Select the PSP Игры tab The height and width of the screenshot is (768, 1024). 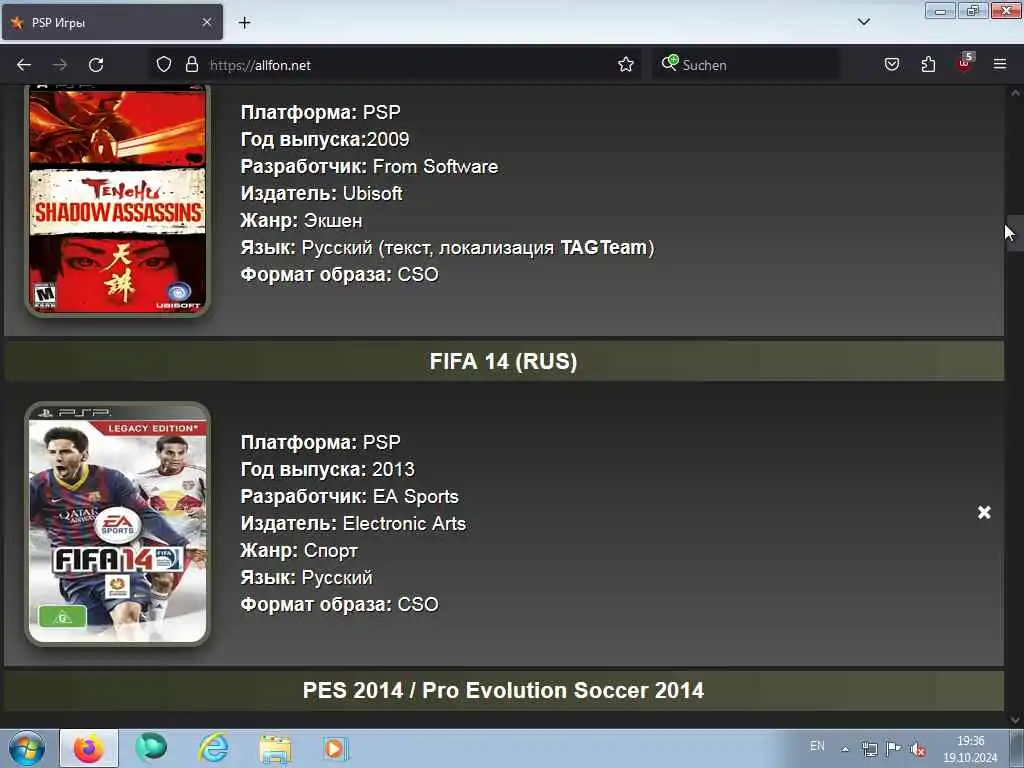pyautogui.click(x=112, y=23)
